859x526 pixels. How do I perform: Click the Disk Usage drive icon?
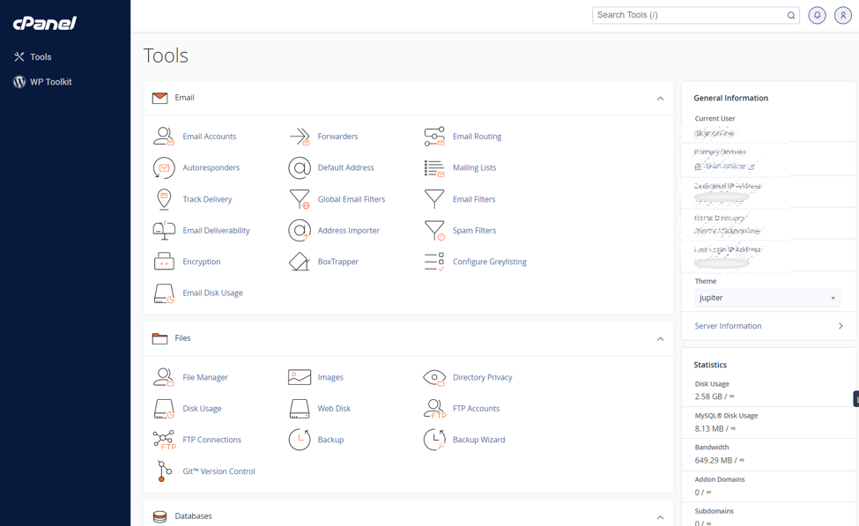(x=163, y=409)
